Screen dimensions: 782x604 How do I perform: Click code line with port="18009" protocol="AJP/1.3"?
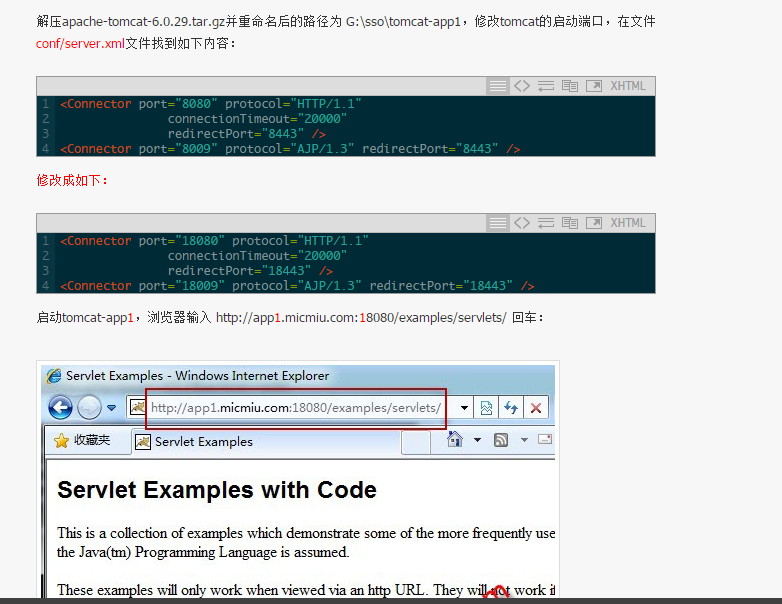[x=297, y=286]
